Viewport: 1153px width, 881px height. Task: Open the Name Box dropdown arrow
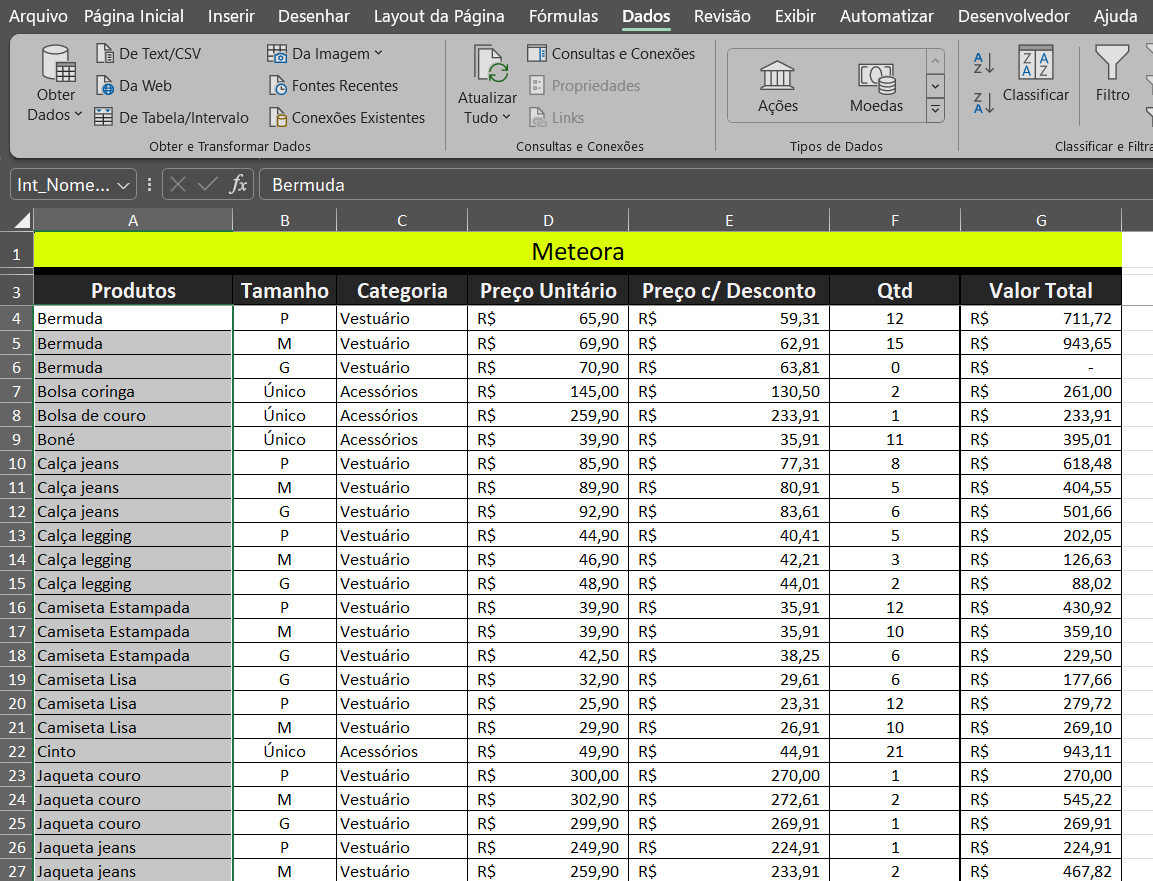[x=124, y=185]
